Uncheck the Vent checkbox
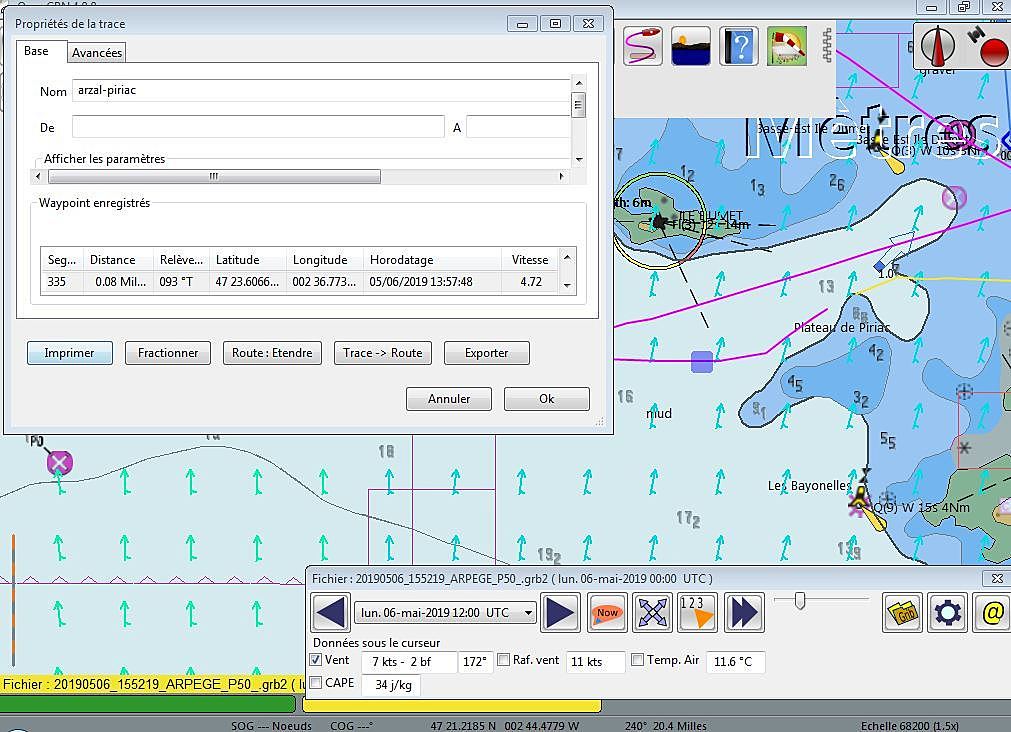Screen dimensions: 1011x732 point(316,660)
